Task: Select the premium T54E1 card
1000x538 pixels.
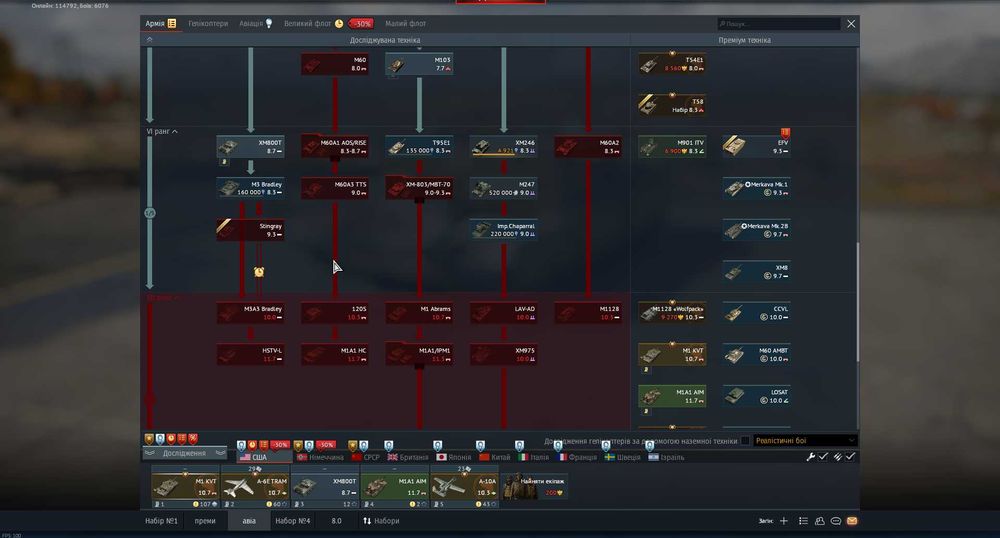Action: 672,64
